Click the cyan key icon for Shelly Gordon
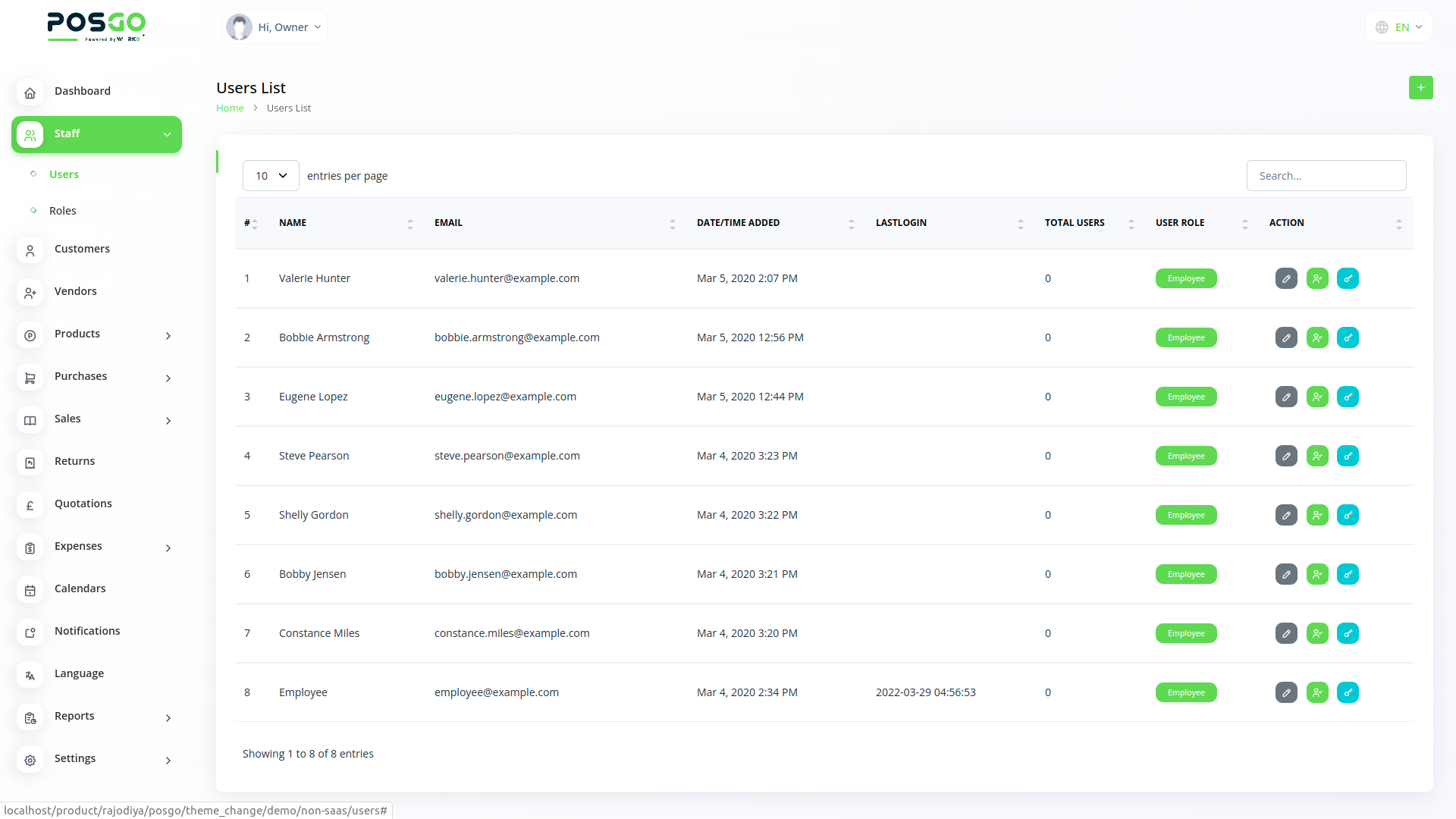This screenshot has height=819, width=1456. point(1348,515)
